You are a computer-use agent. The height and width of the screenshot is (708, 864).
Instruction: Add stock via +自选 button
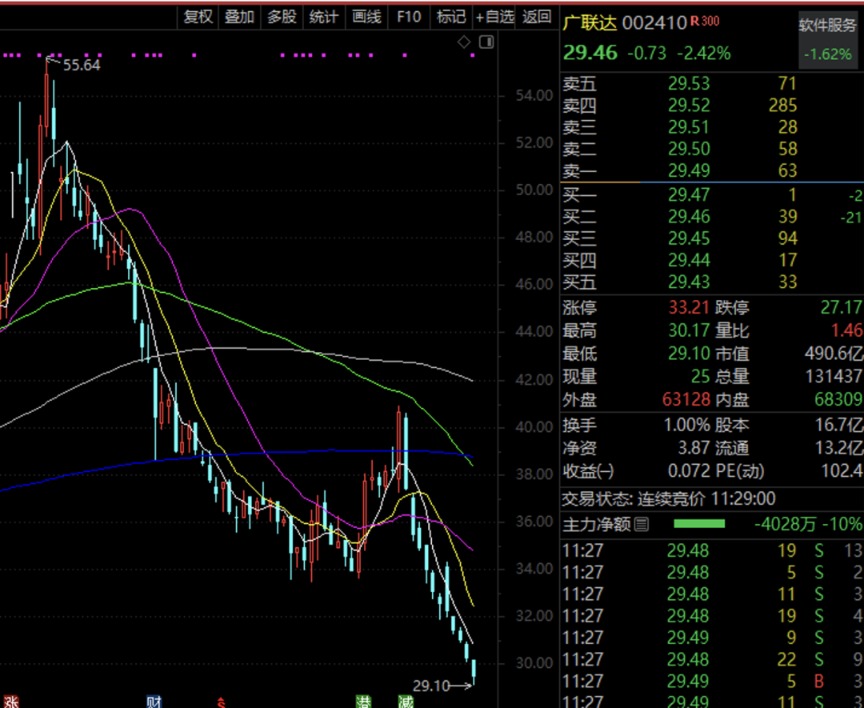coord(494,17)
